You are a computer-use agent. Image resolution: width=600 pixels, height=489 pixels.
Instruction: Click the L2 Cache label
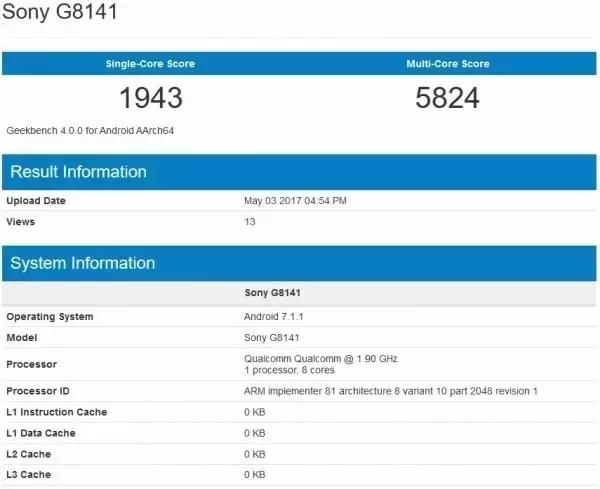29,454
